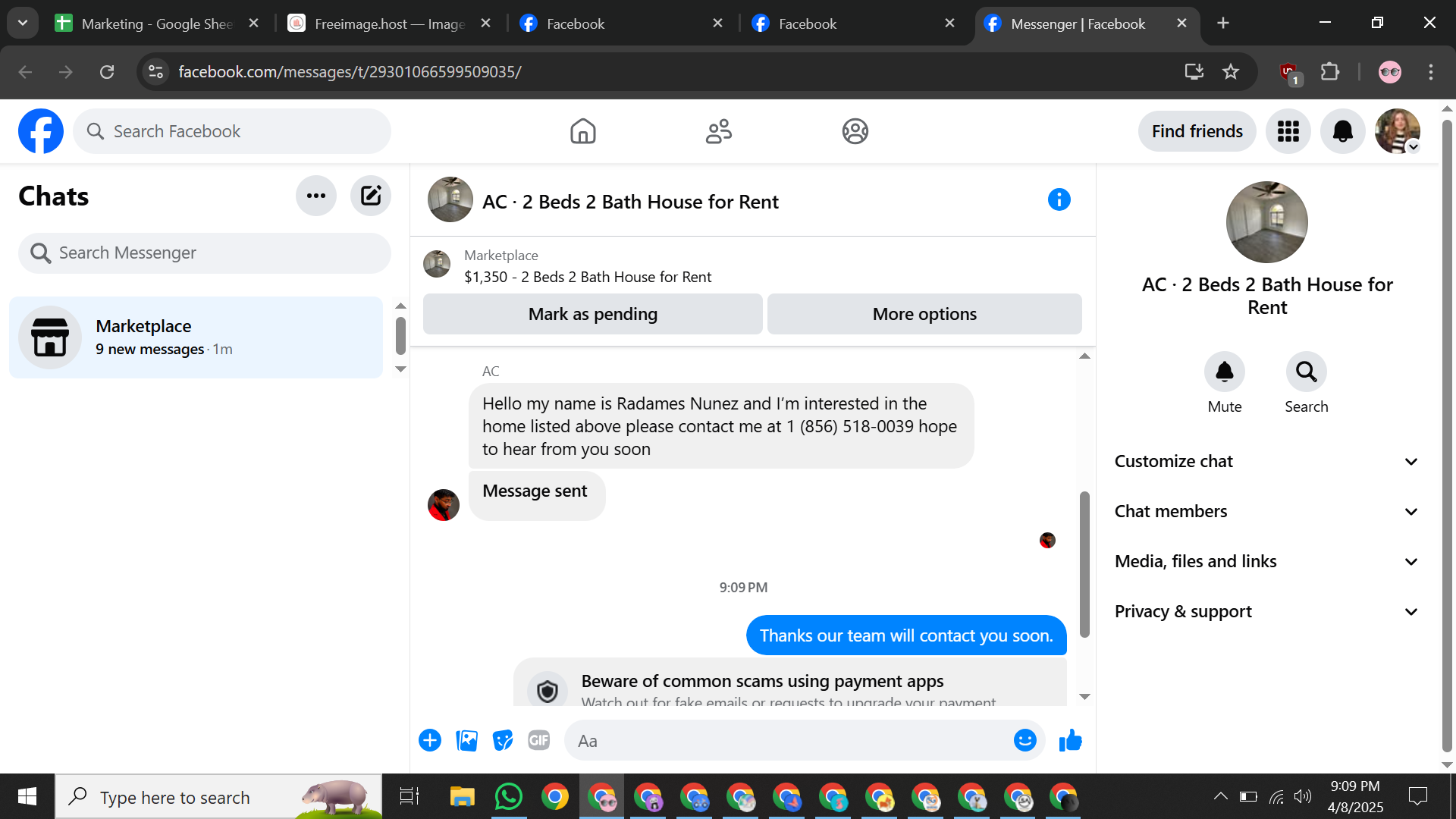Switch to Marketing Google Sheets tab

(155, 24)
